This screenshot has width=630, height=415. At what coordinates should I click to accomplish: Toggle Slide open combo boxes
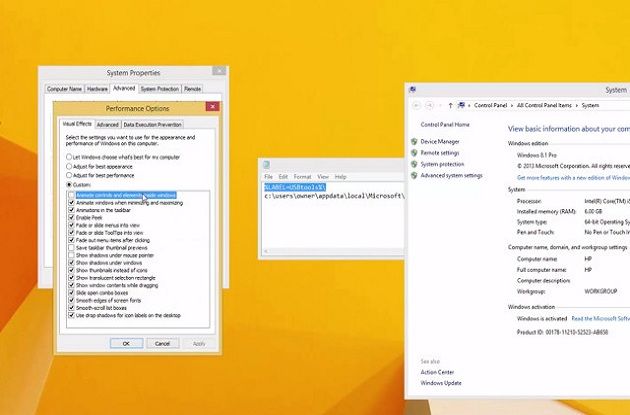click(72, 293)
